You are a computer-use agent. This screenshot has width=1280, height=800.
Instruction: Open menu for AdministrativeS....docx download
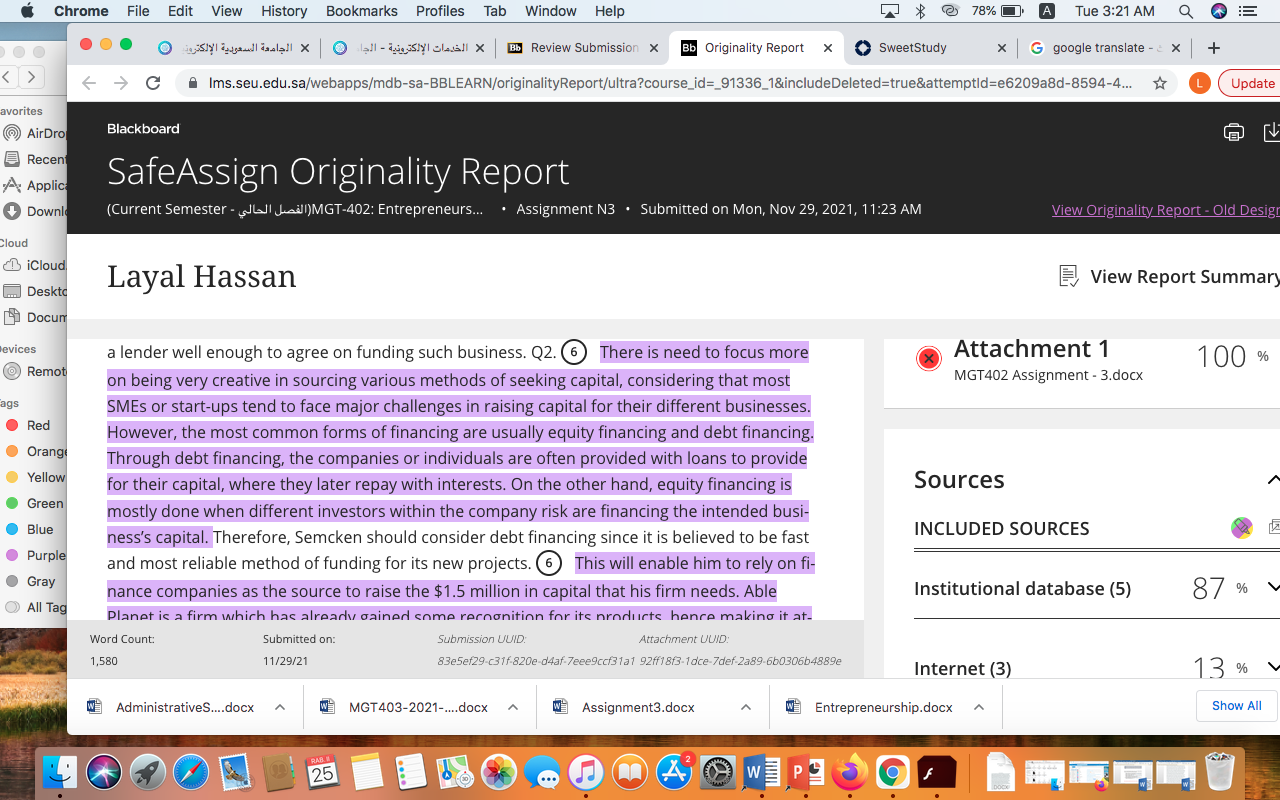tap(280, 707)
